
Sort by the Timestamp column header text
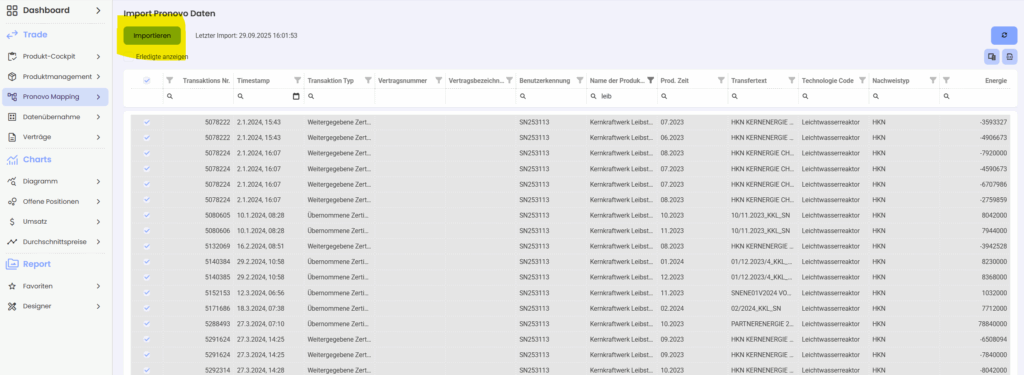pos(253,80)
